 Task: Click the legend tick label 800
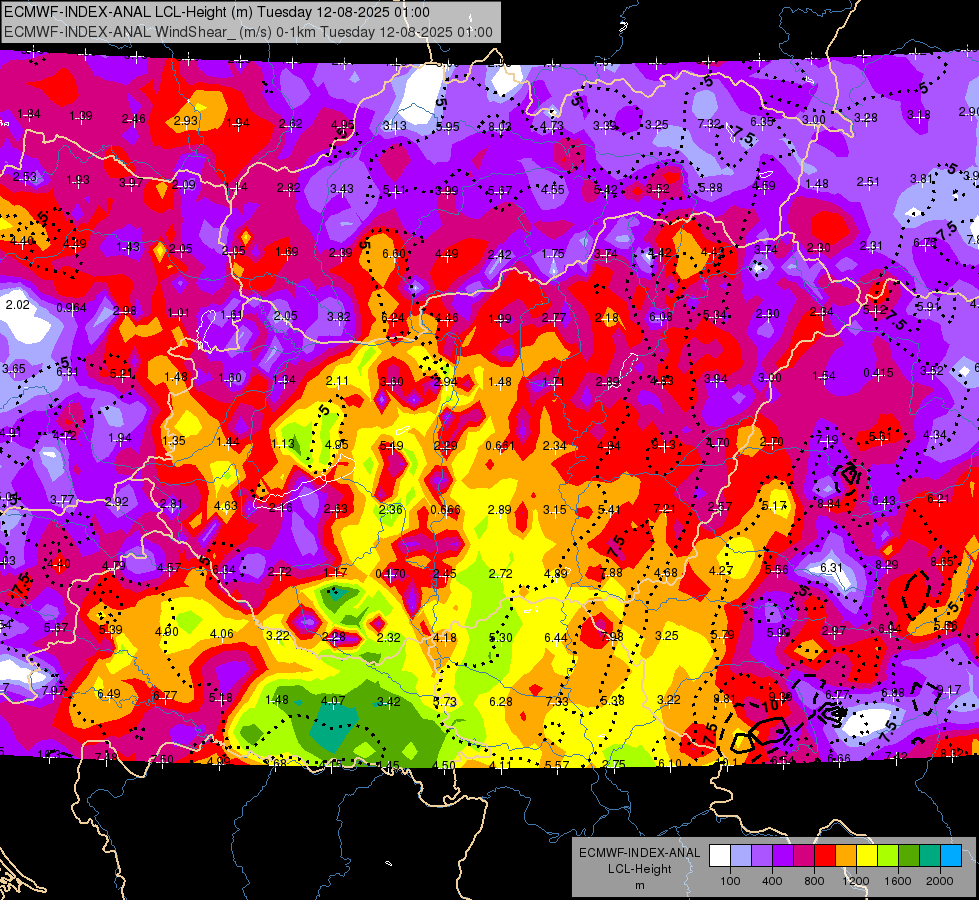[814, 881]
